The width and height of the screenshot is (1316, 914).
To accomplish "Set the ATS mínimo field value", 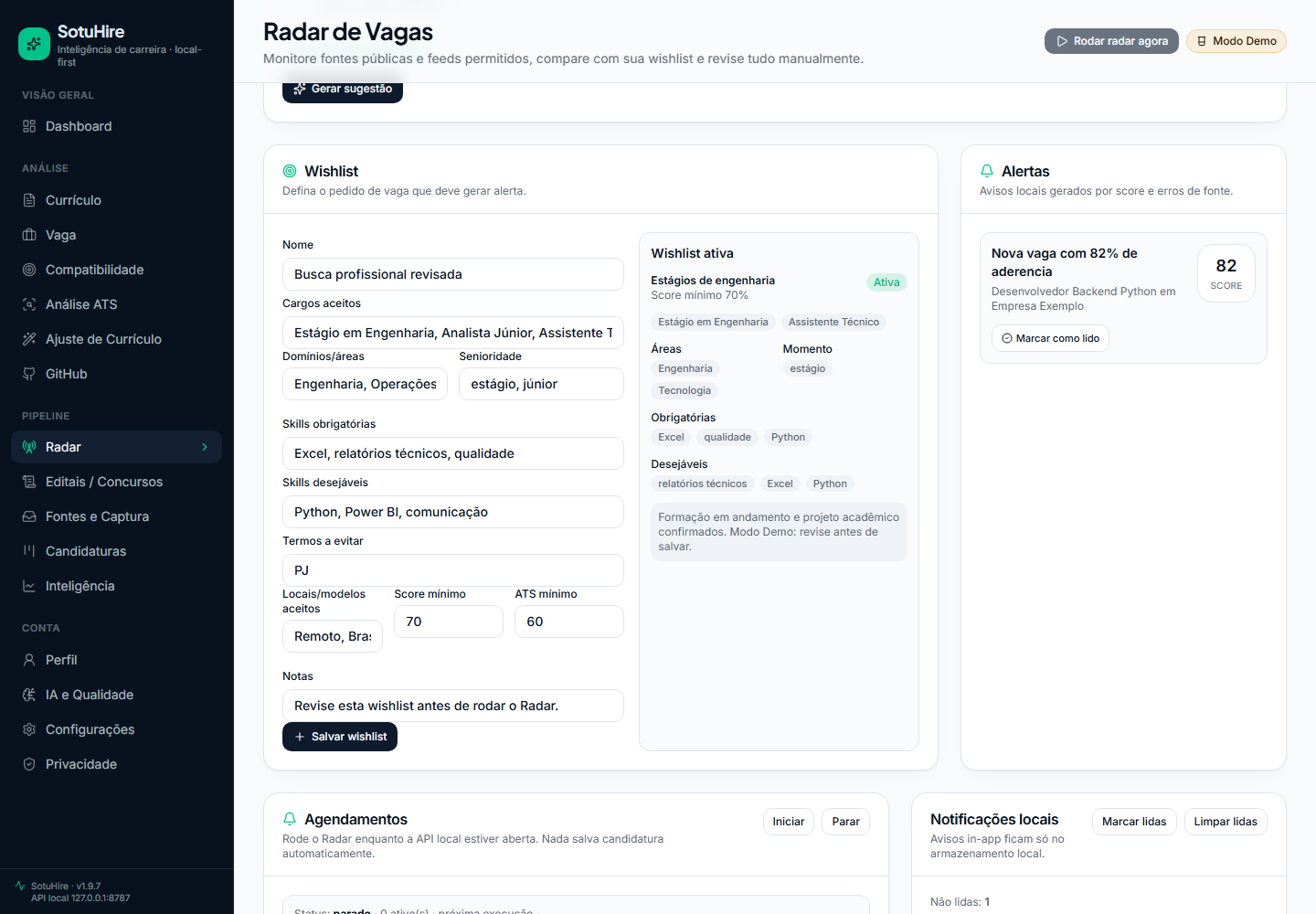I will (x=569, y=622).
